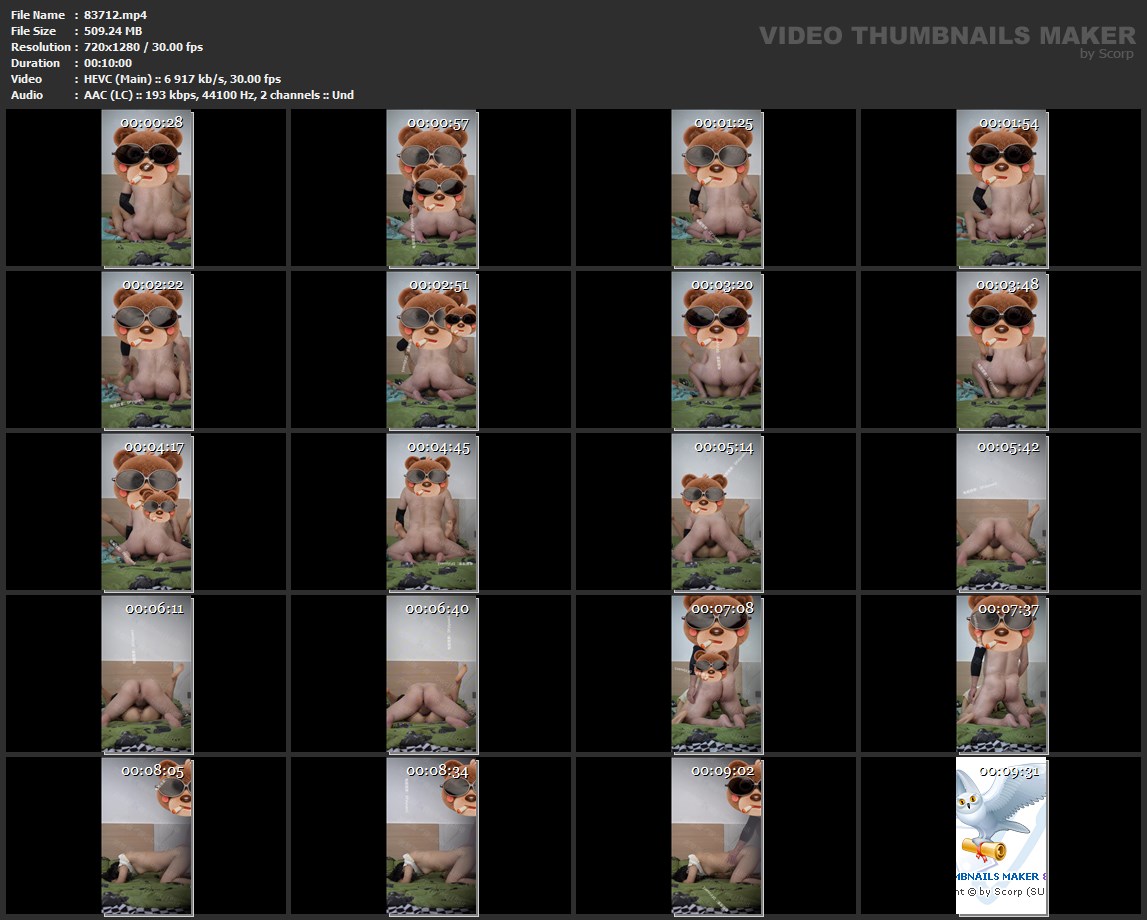Click the Duration value 00:10:00

point(108,63)
